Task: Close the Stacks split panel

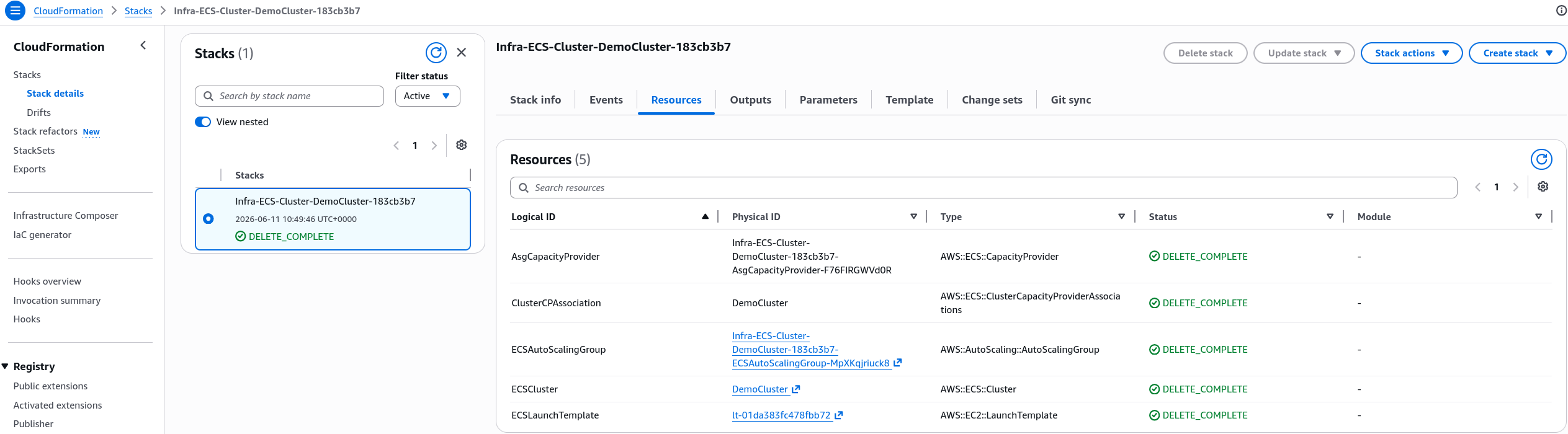Action: point(462,53)
